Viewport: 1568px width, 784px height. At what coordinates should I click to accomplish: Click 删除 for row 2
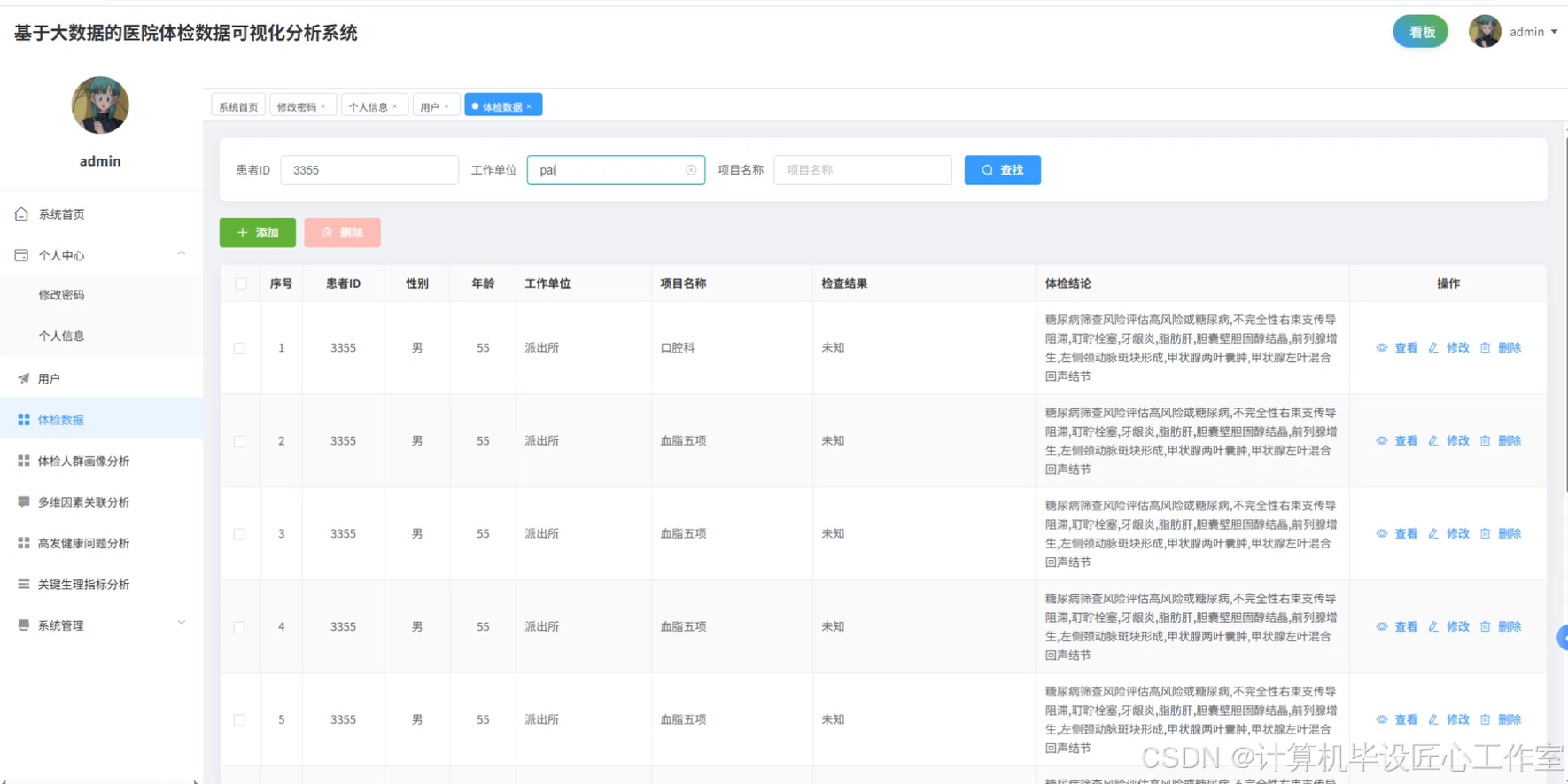coord(1501,441)
